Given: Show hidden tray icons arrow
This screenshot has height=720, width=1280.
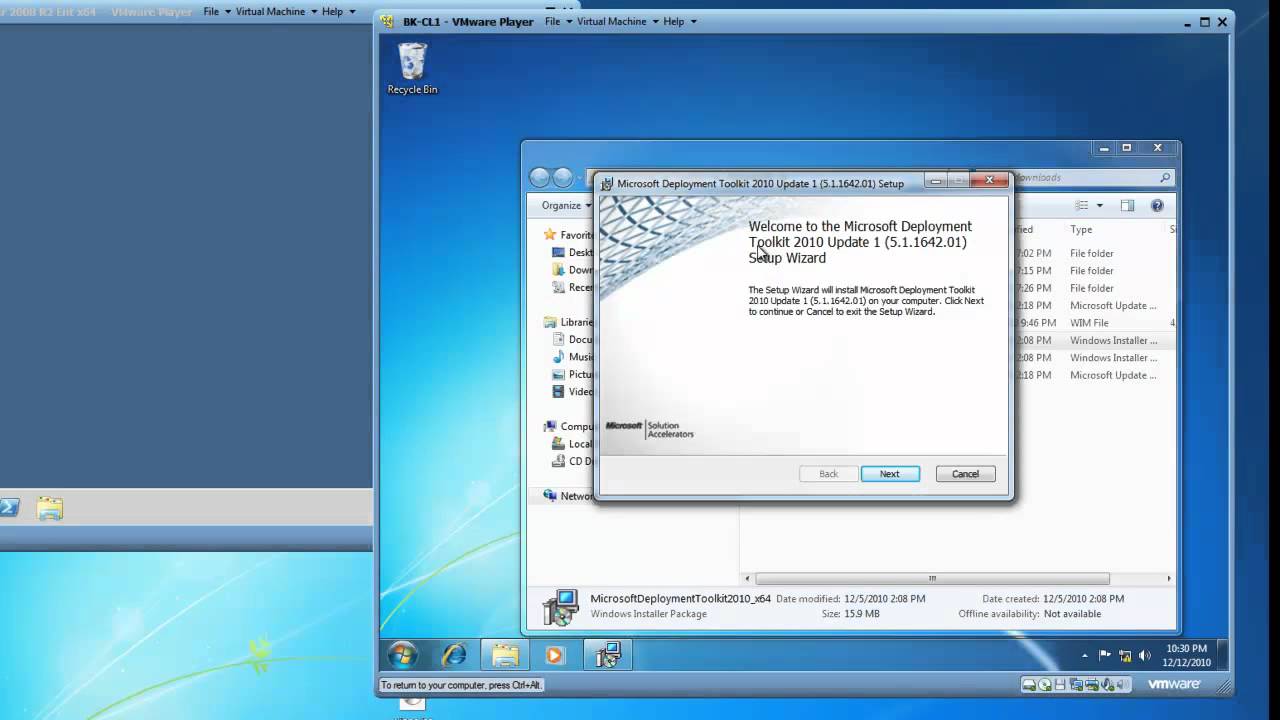Looking at the screenshot, I should pos(1085,656).
